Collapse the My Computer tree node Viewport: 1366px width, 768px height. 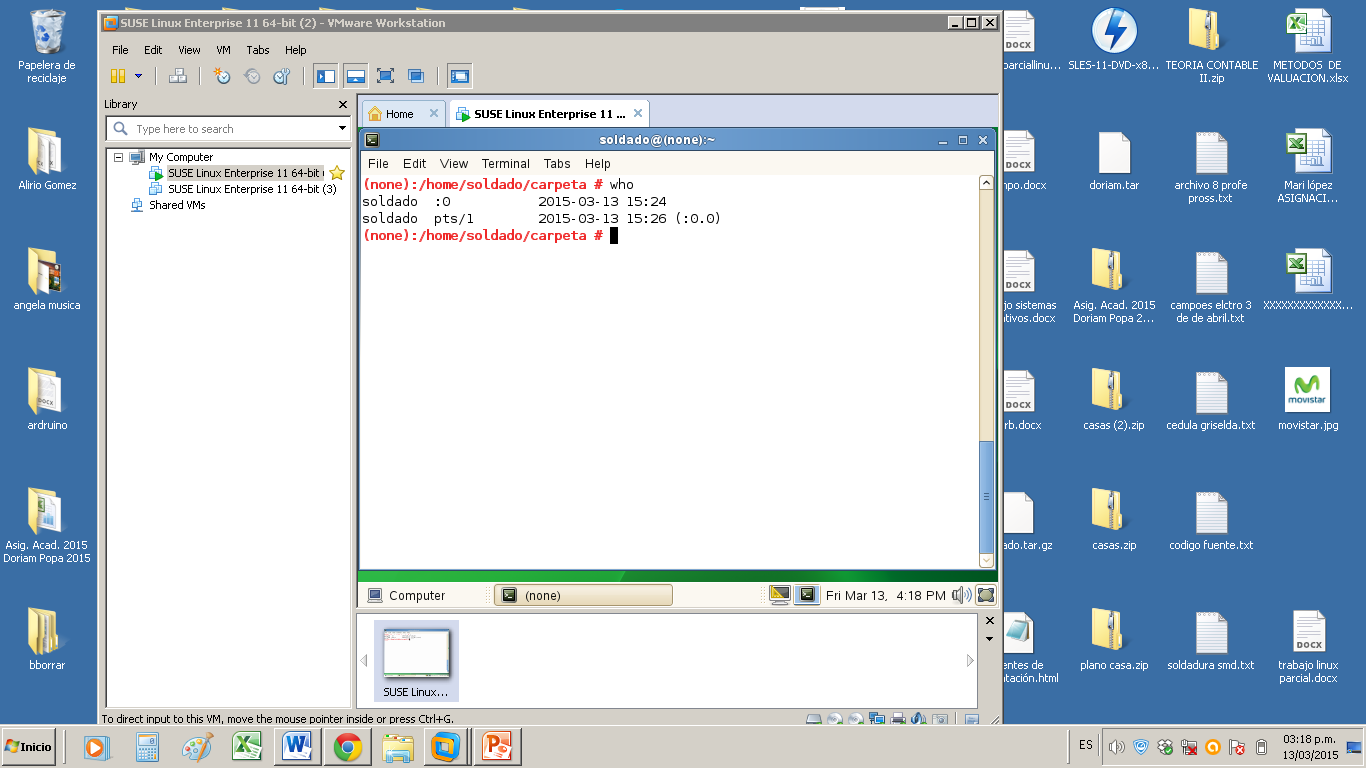[x=117, y=157]
